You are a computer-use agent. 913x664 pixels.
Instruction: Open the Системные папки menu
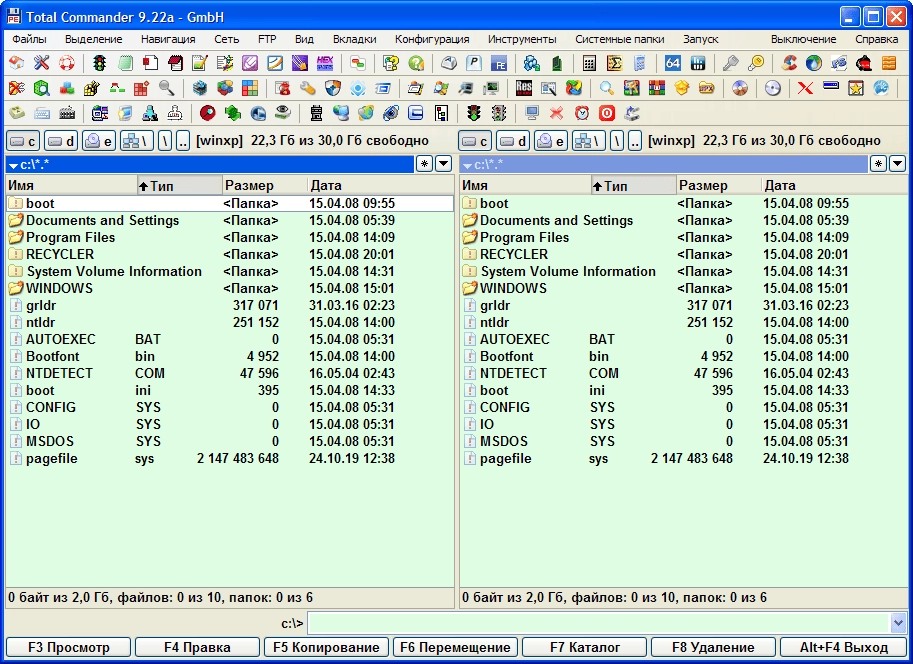(x=620, y=39)
